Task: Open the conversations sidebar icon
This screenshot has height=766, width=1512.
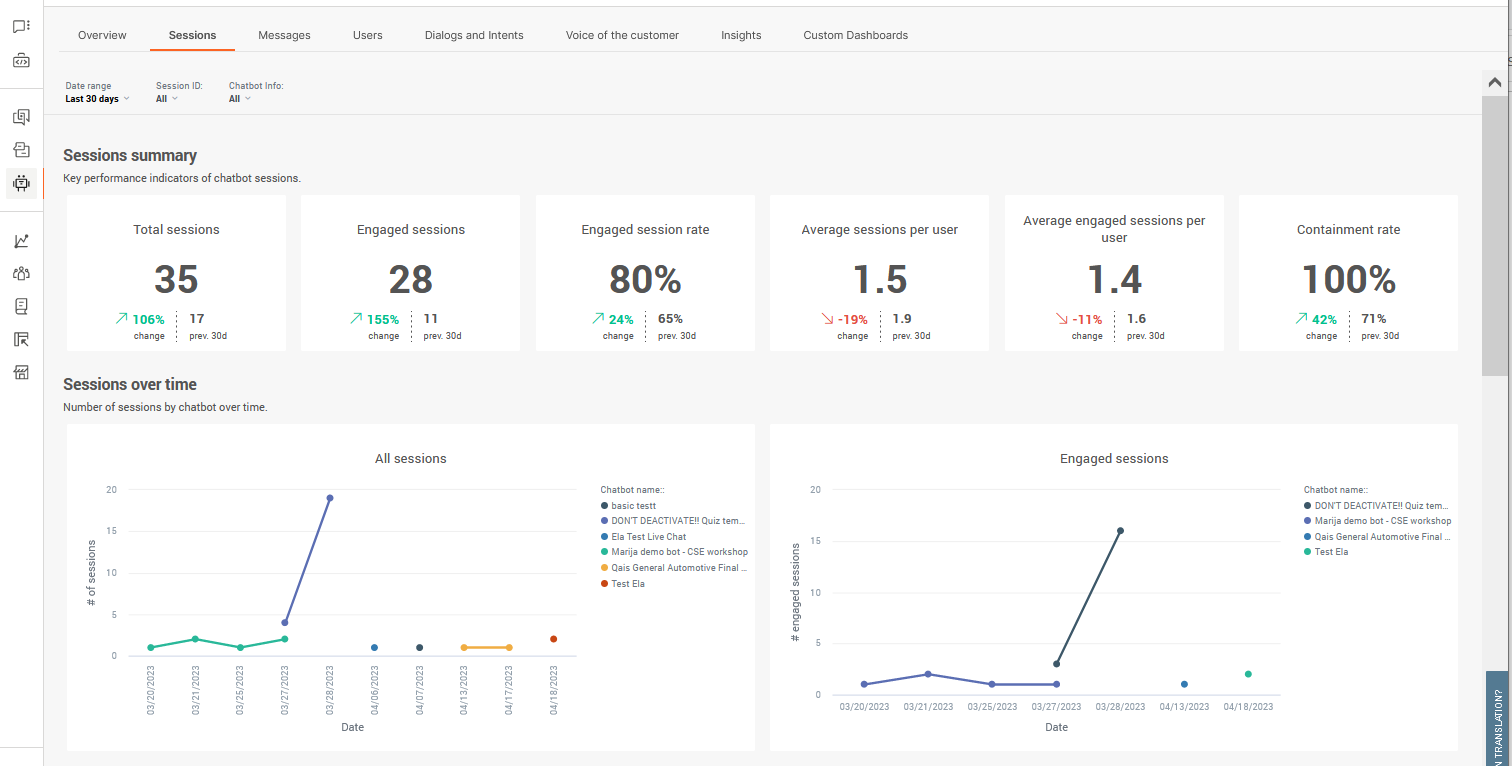Action: click(21, 117)
